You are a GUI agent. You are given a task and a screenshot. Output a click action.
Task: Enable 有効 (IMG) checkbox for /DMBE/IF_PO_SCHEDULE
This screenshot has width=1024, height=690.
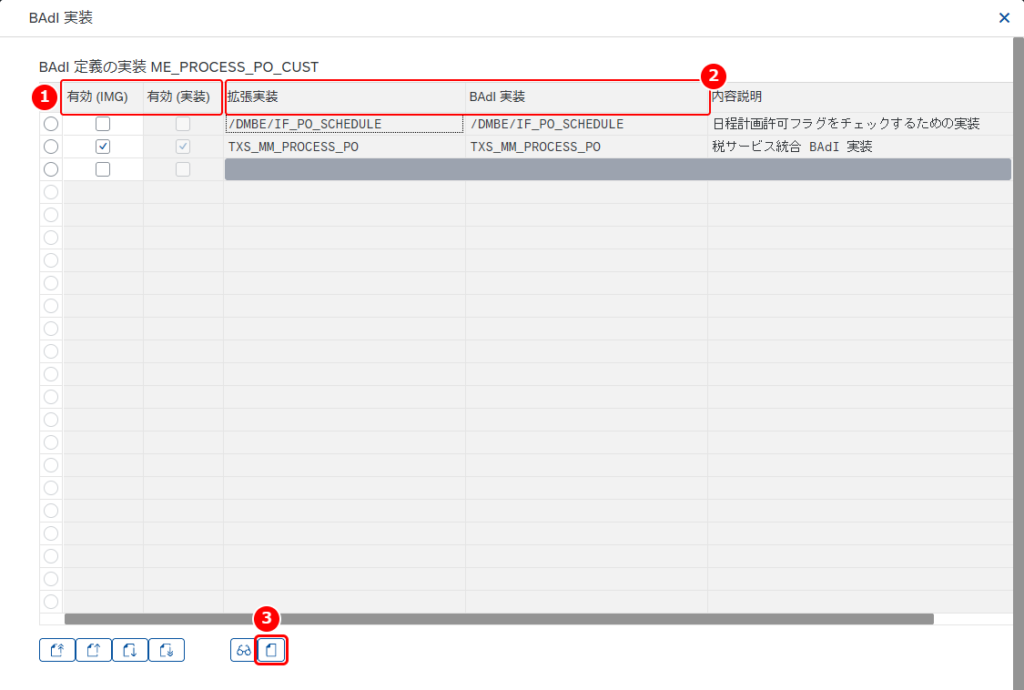[x=103, y=123]
